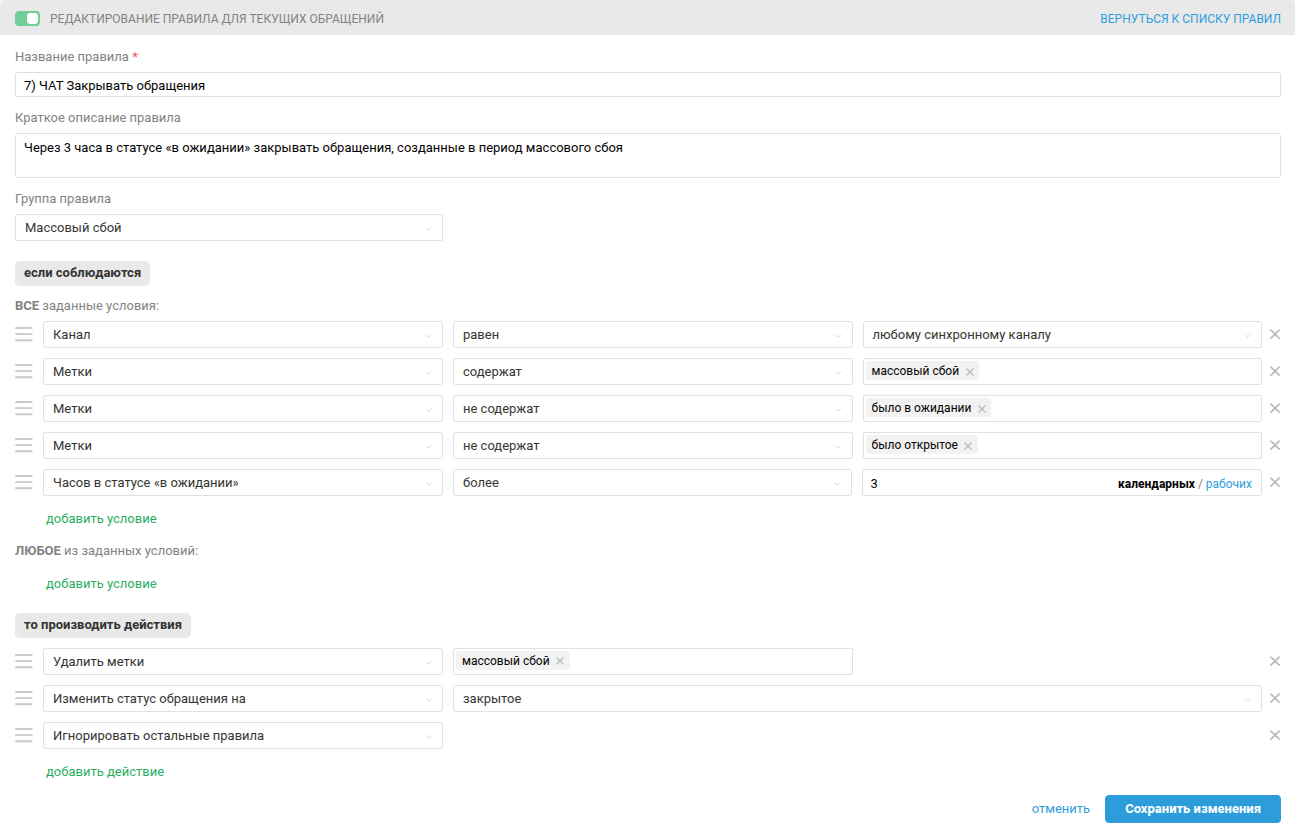Toggle the rule enabled switch
1295x837 pixels.
pos(28,19)
